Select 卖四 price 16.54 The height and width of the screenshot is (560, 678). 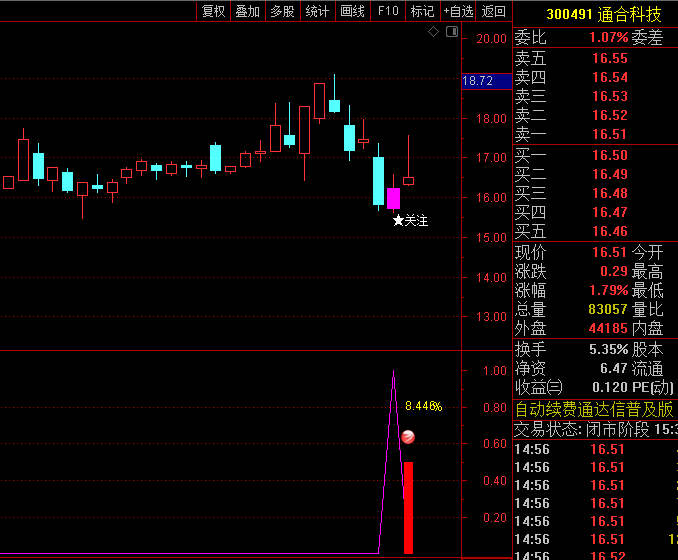click(610, 77)
